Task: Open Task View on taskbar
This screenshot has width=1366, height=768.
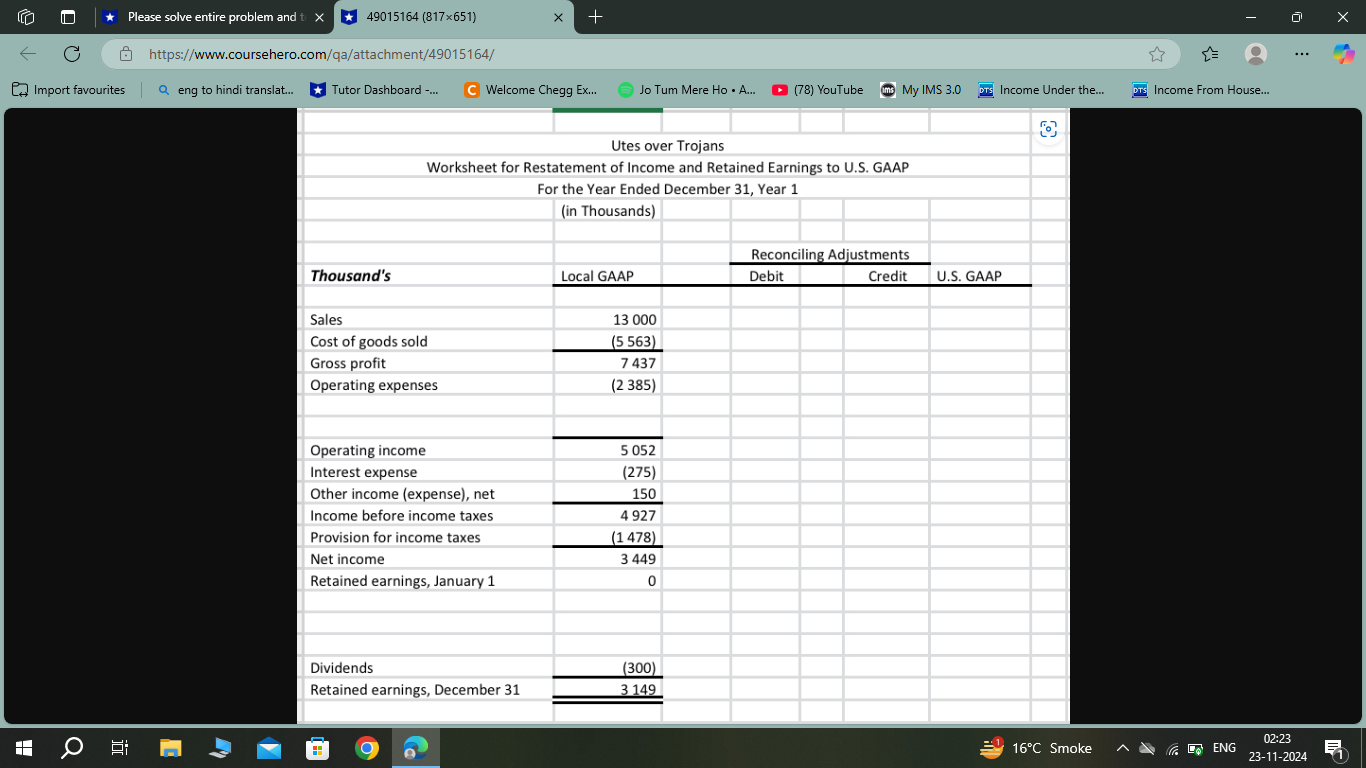Action: [x=120, y=748]
